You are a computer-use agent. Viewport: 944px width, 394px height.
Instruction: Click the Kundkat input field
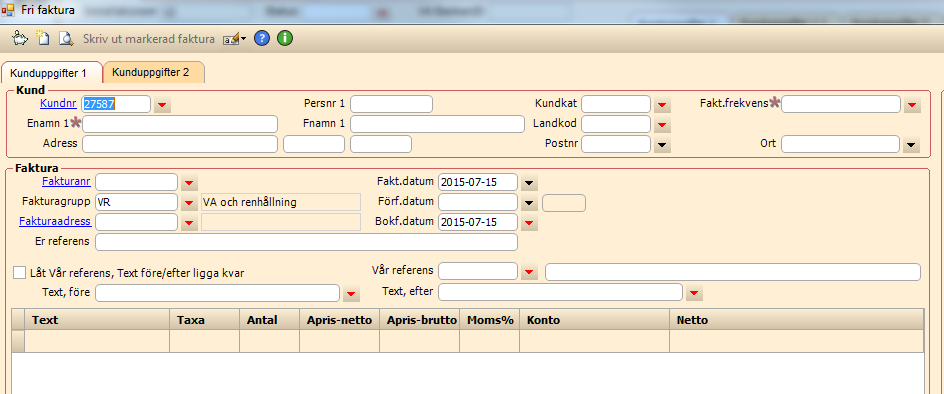616,104
